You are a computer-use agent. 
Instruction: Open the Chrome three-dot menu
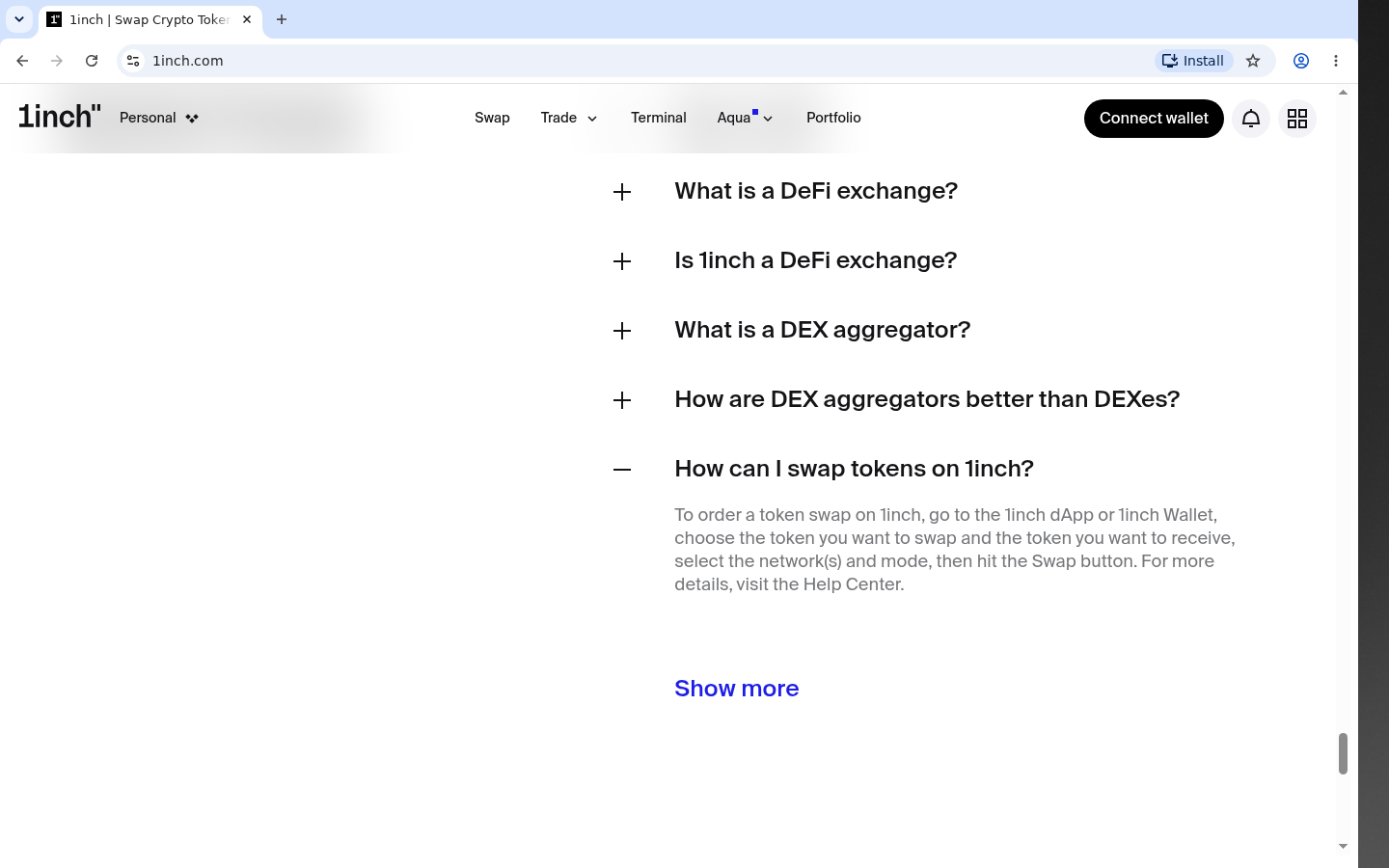[1336, 61]
